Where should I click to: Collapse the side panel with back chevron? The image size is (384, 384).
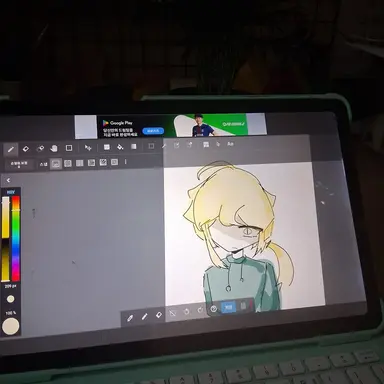coord(8,180)
